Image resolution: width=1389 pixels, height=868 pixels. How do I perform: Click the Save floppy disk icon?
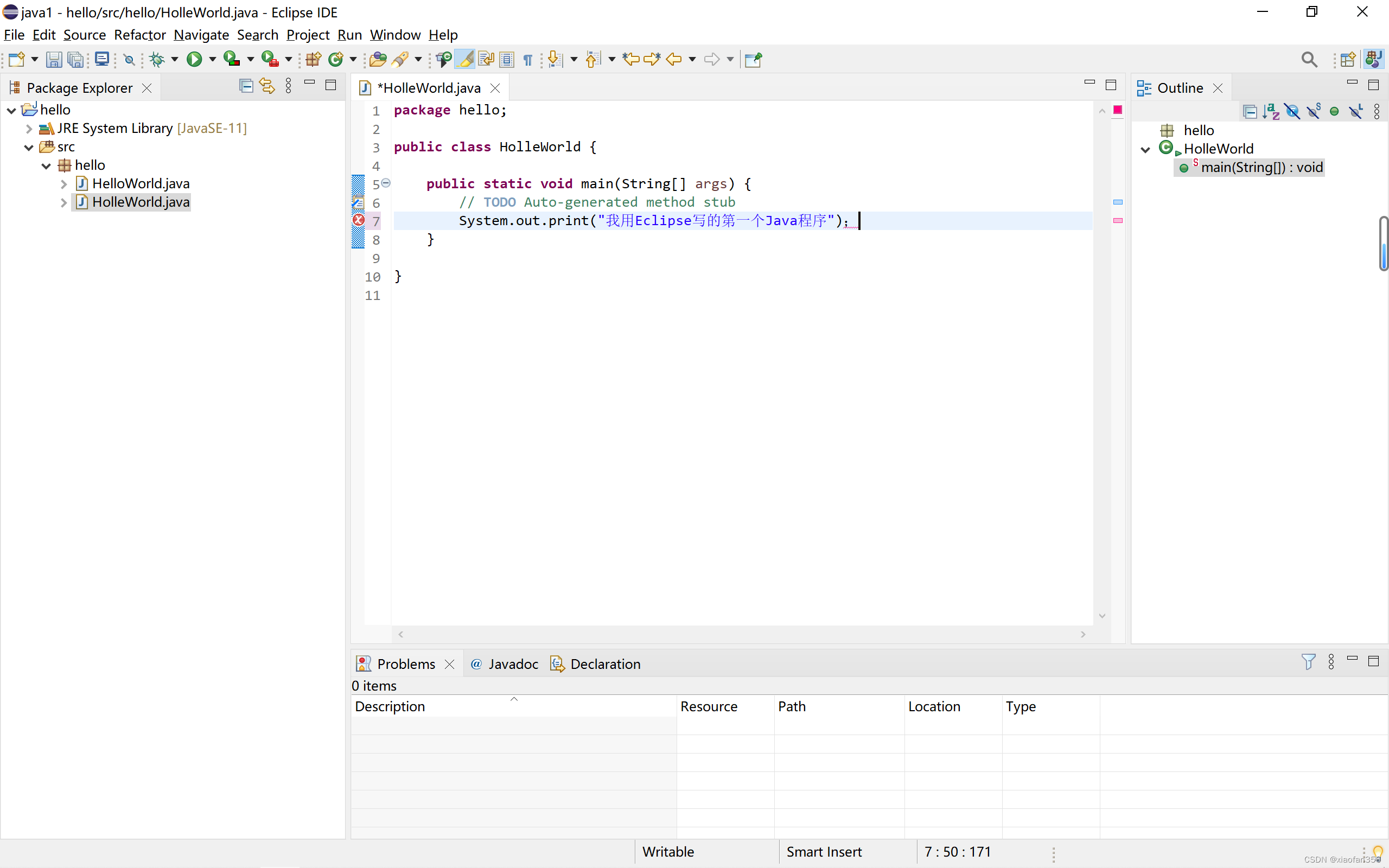(x=53, y=59)
